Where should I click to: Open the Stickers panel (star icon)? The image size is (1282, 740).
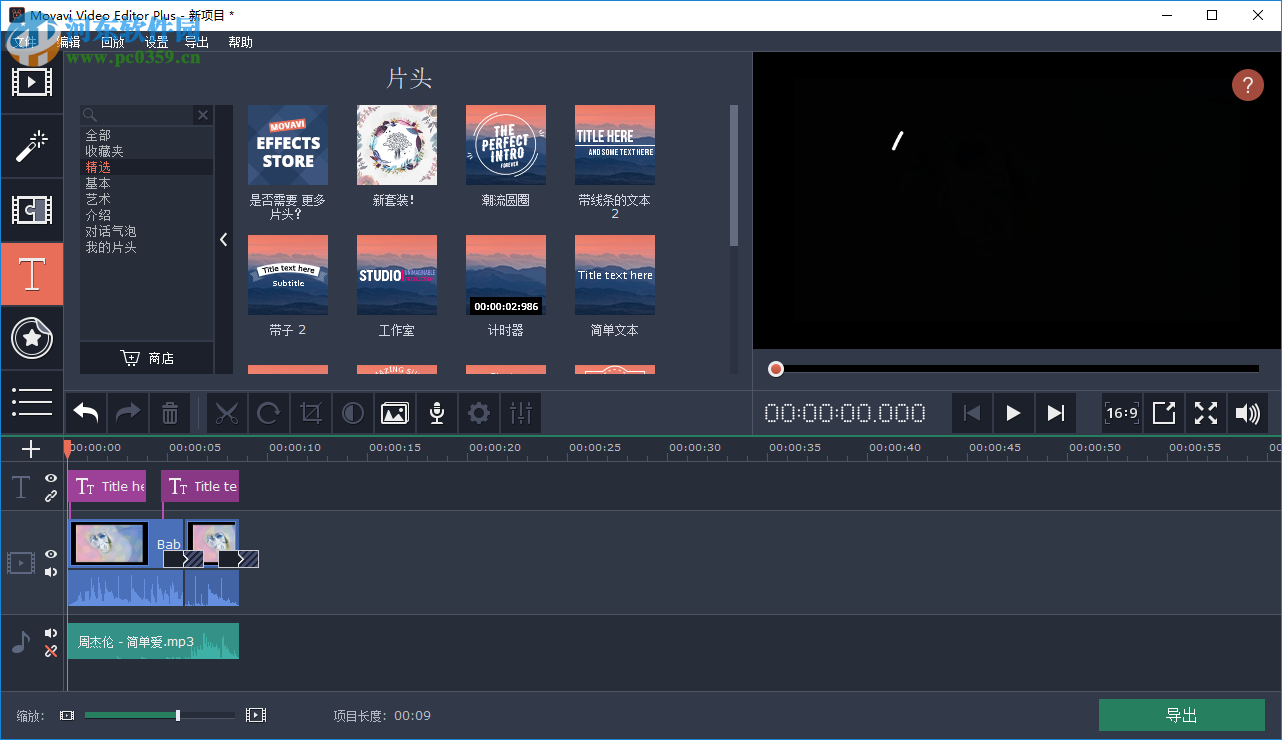coord(32,338)
